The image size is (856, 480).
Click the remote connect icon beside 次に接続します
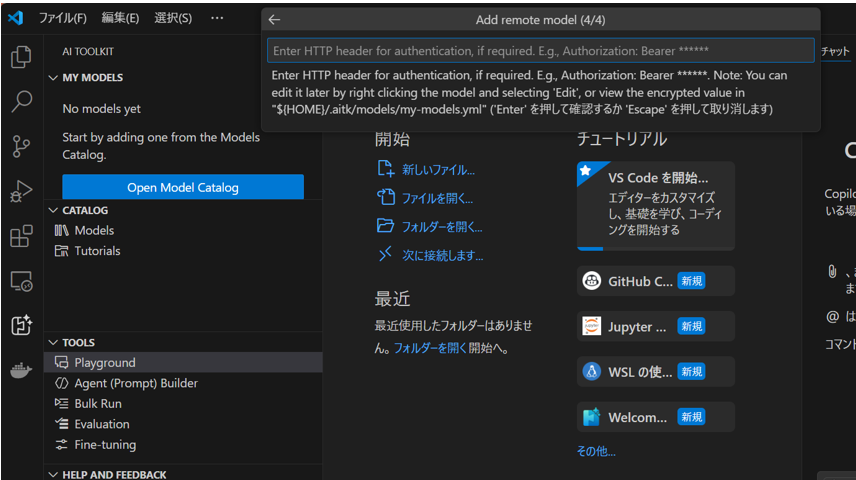[x=385, y=254]
